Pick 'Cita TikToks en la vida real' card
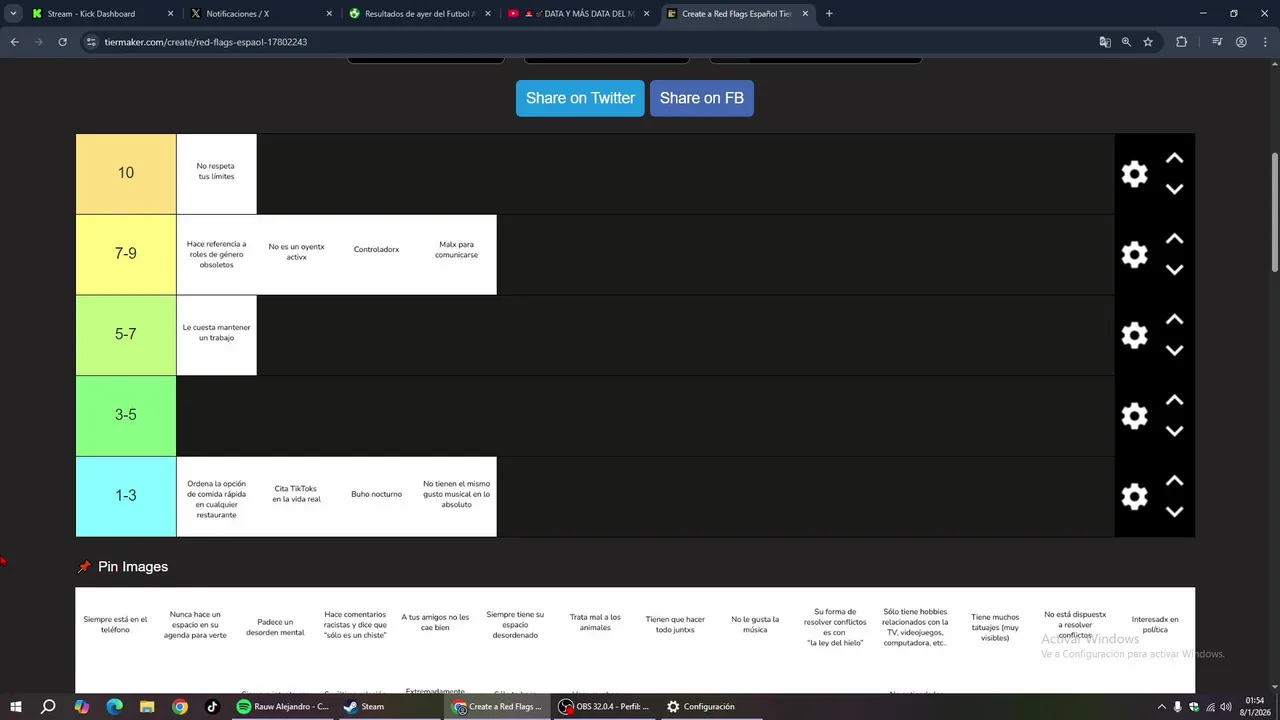The width and height of the screenshot is (1280, 720). pos(296,497)
